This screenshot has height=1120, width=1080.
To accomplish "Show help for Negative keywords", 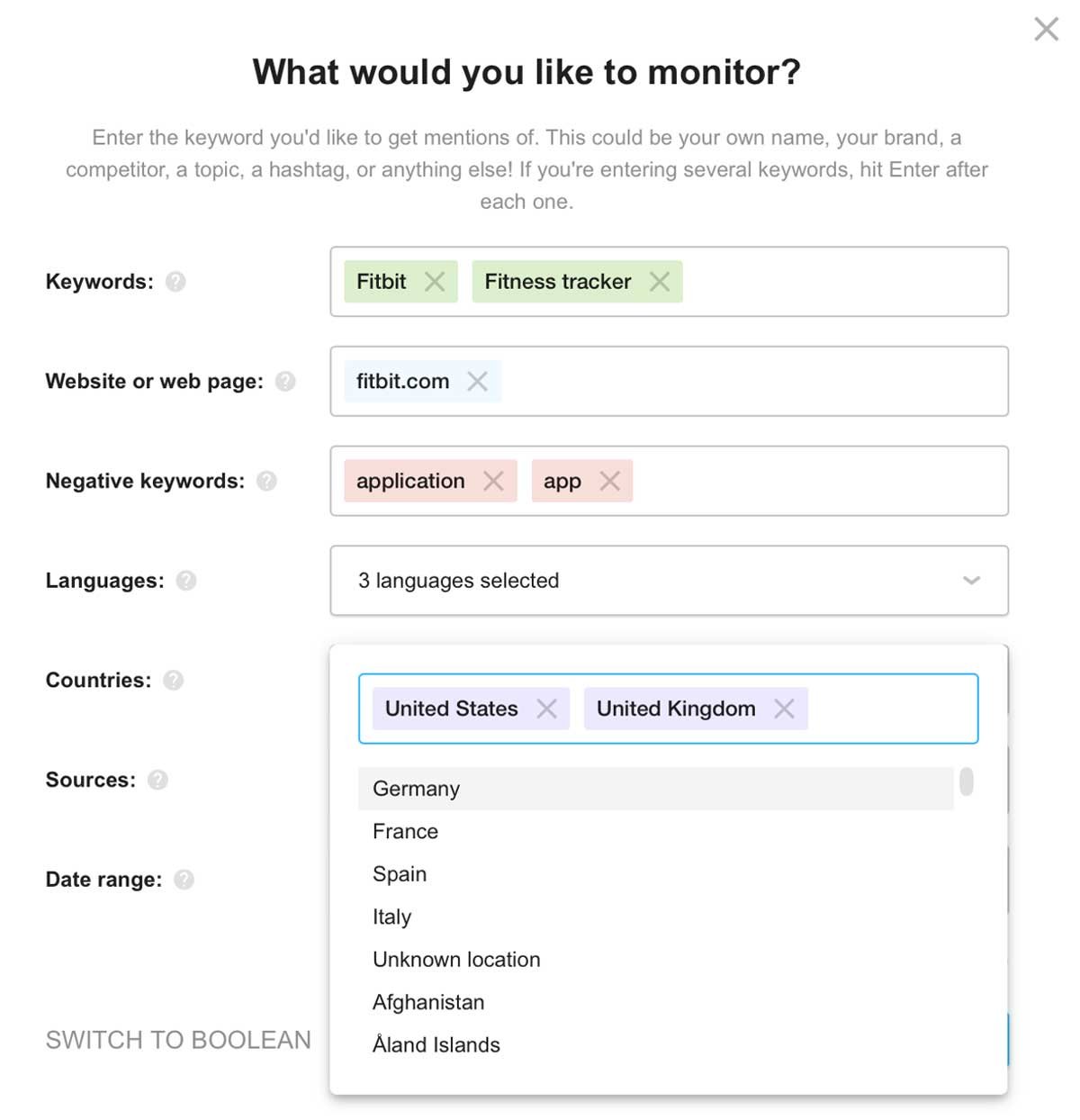I will tap(266, 482).
